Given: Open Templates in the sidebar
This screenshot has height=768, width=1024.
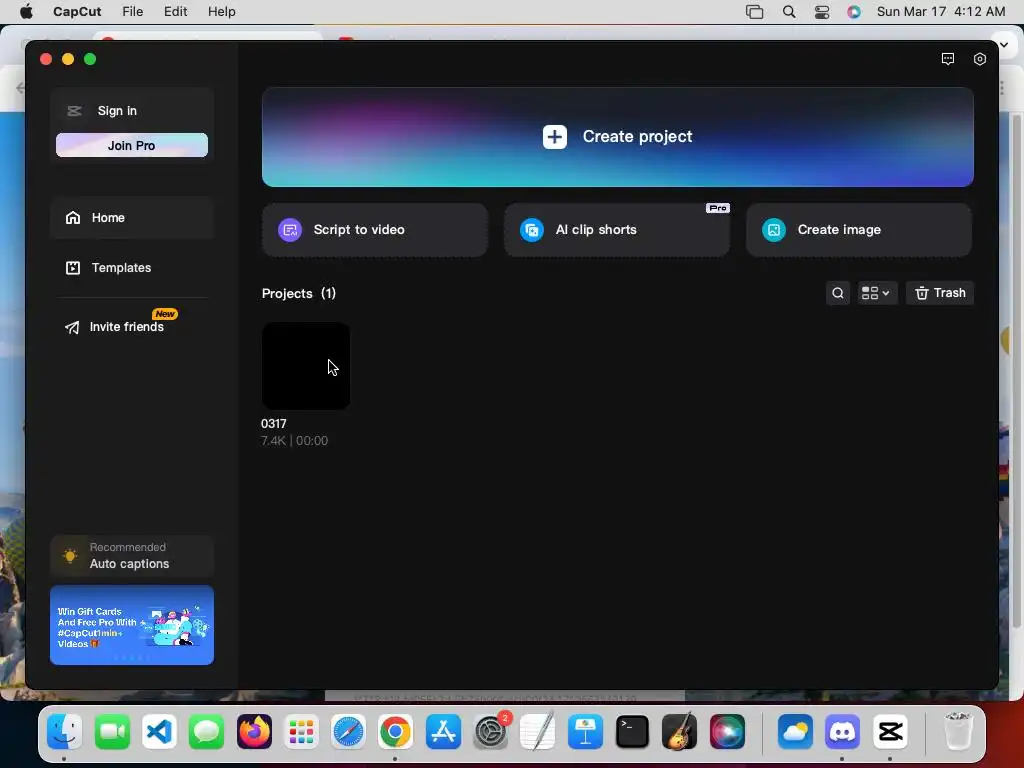Looking at the screenshot, I should [132, 268].
